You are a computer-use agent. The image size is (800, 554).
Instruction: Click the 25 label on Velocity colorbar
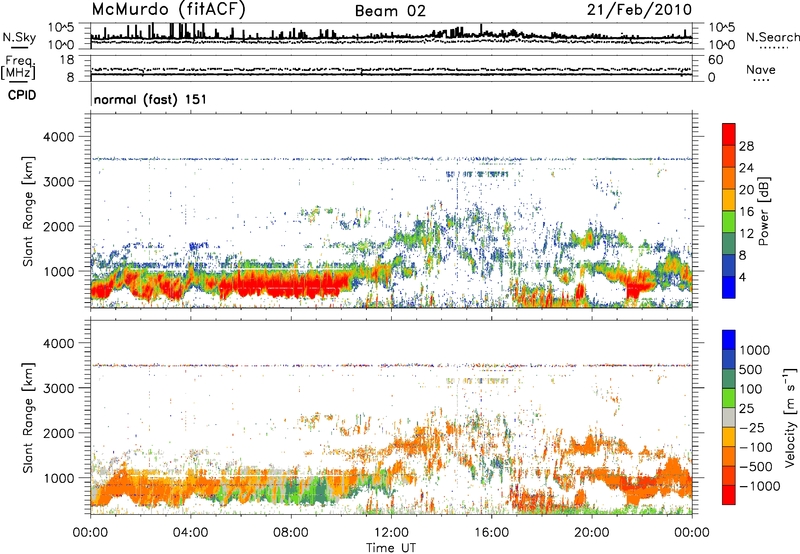746,409
